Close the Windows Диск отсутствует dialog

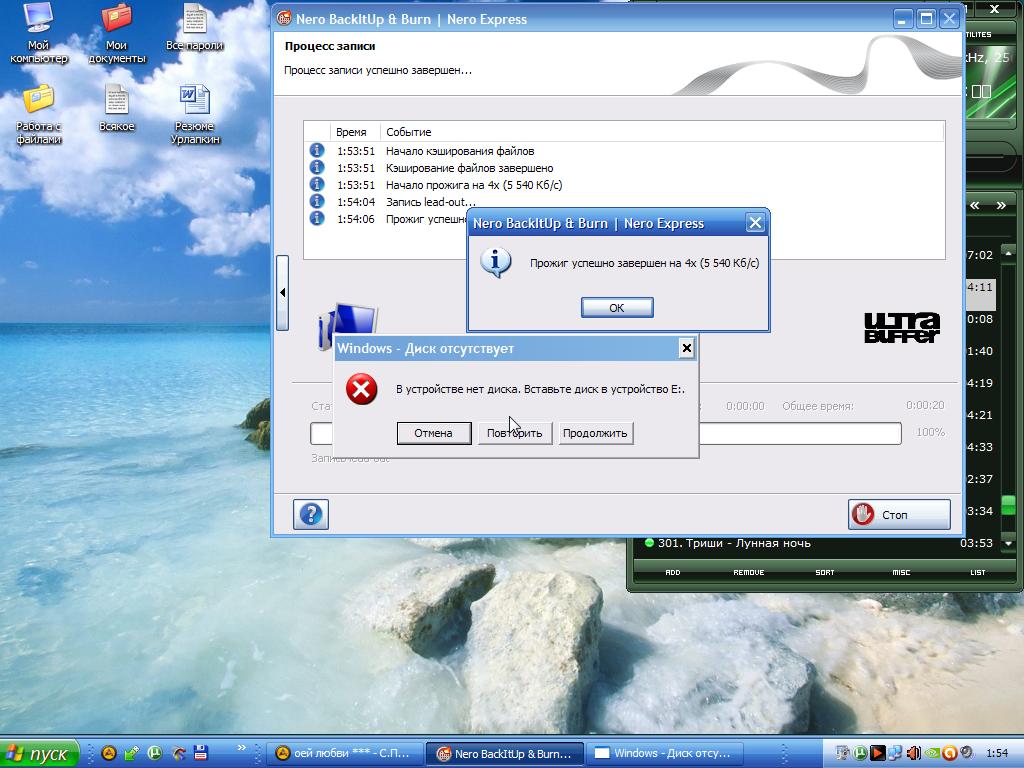click(x=686, y=348)
